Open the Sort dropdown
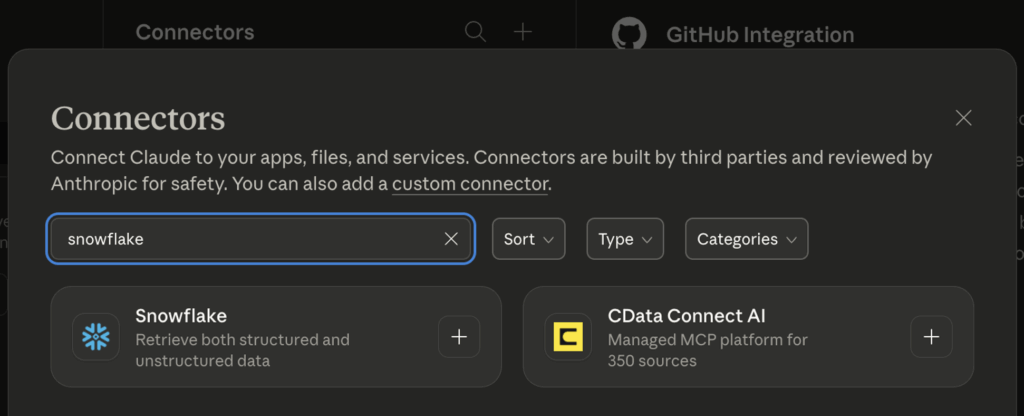 (x=528, y=239)
